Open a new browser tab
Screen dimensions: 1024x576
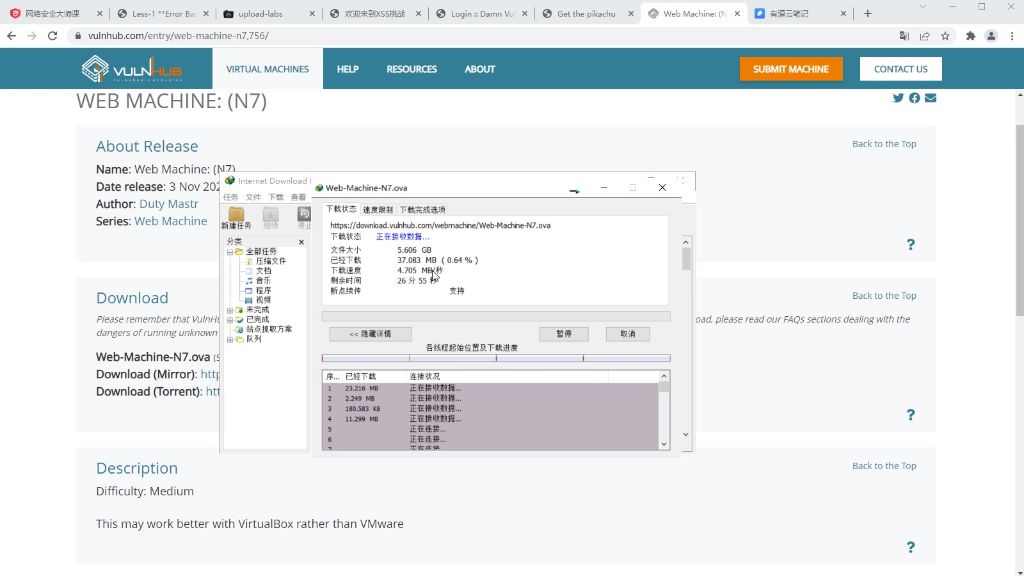pyautogui.click(x=867, y=13)
